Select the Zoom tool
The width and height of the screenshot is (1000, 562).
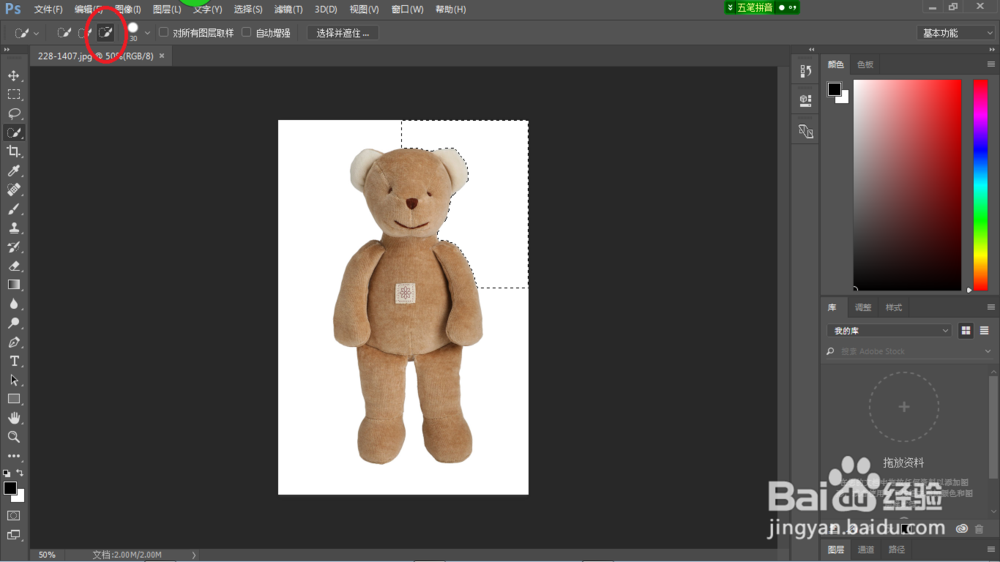pos(13,437)
